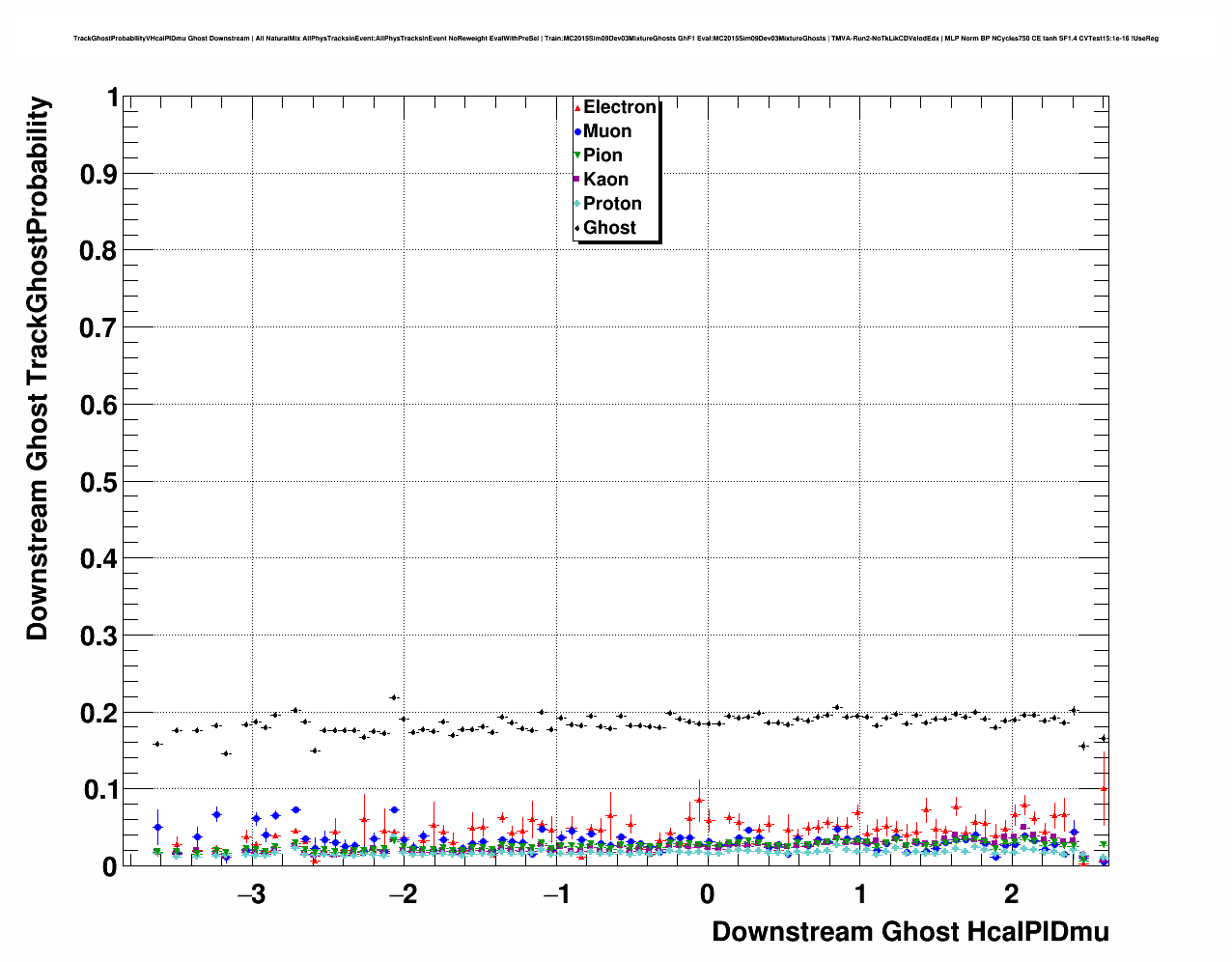1232x962 pixels.
Task: Click the y-axis title Downstream Ghost TrackGhostProbability
Action: pyautogui.click(x=37, y=368)
